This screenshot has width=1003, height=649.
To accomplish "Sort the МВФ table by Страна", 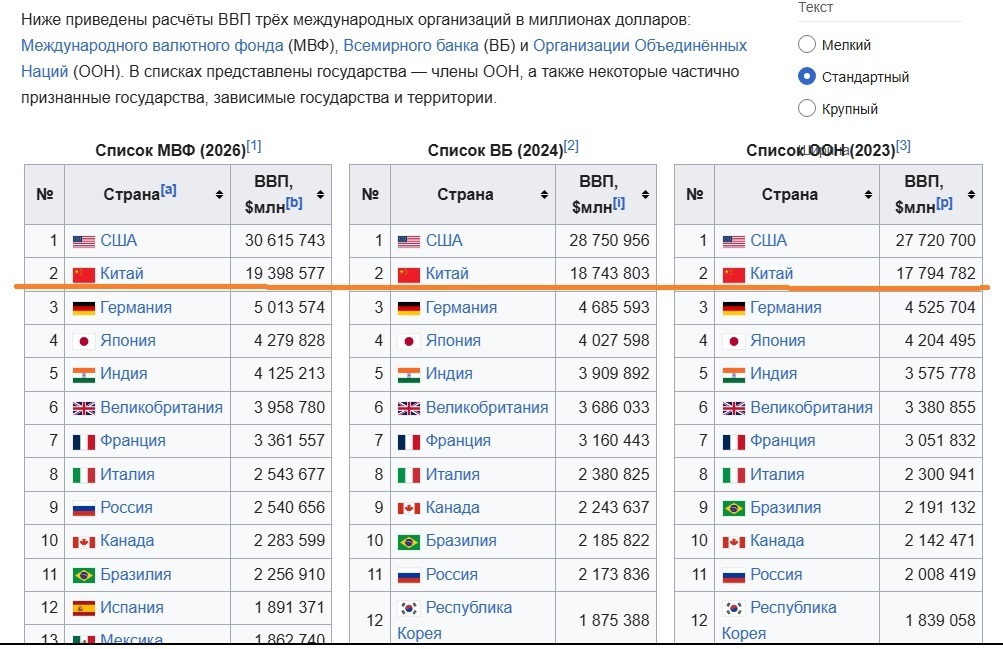I will point(219,194).
